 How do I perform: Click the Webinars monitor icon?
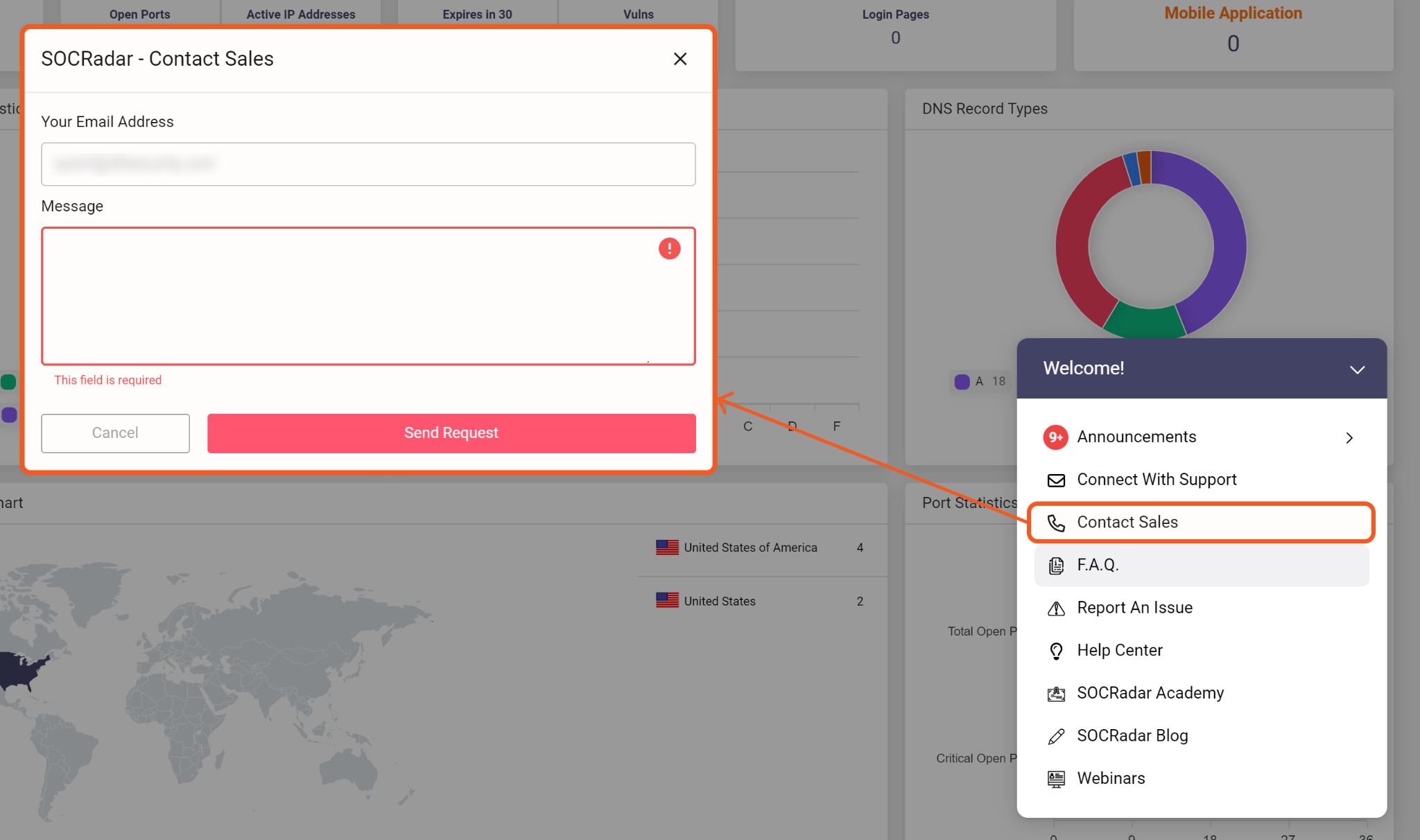click(1056, 779)
